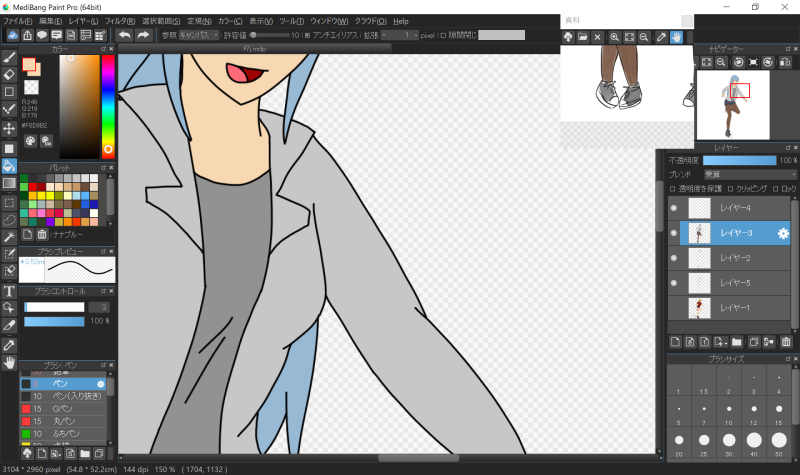Enable the クリッピング checkbox
The height and width of the screenshot is (475, 800).
[x=730, y=188]
